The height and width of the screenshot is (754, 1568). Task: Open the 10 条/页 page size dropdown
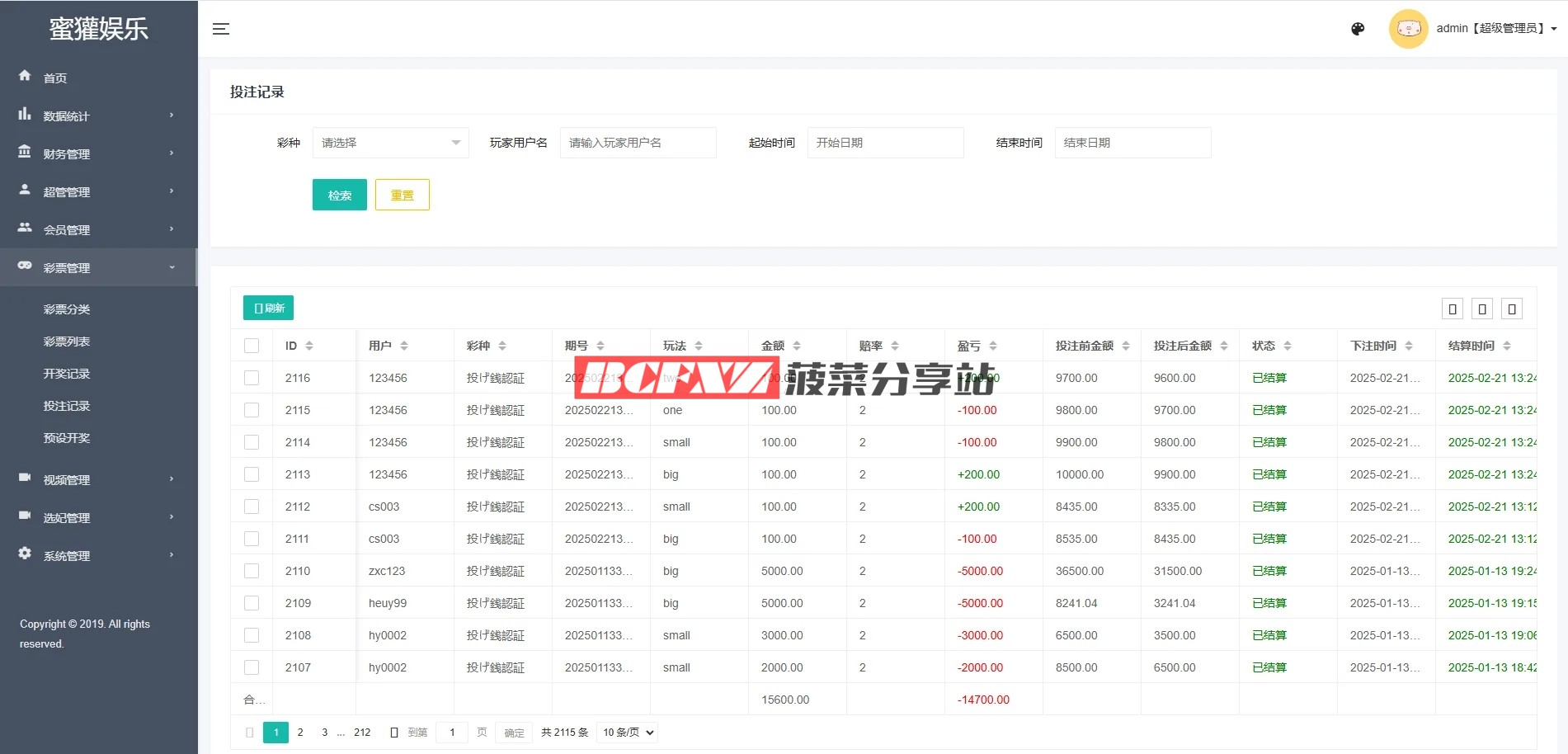(x=627, y=733)
